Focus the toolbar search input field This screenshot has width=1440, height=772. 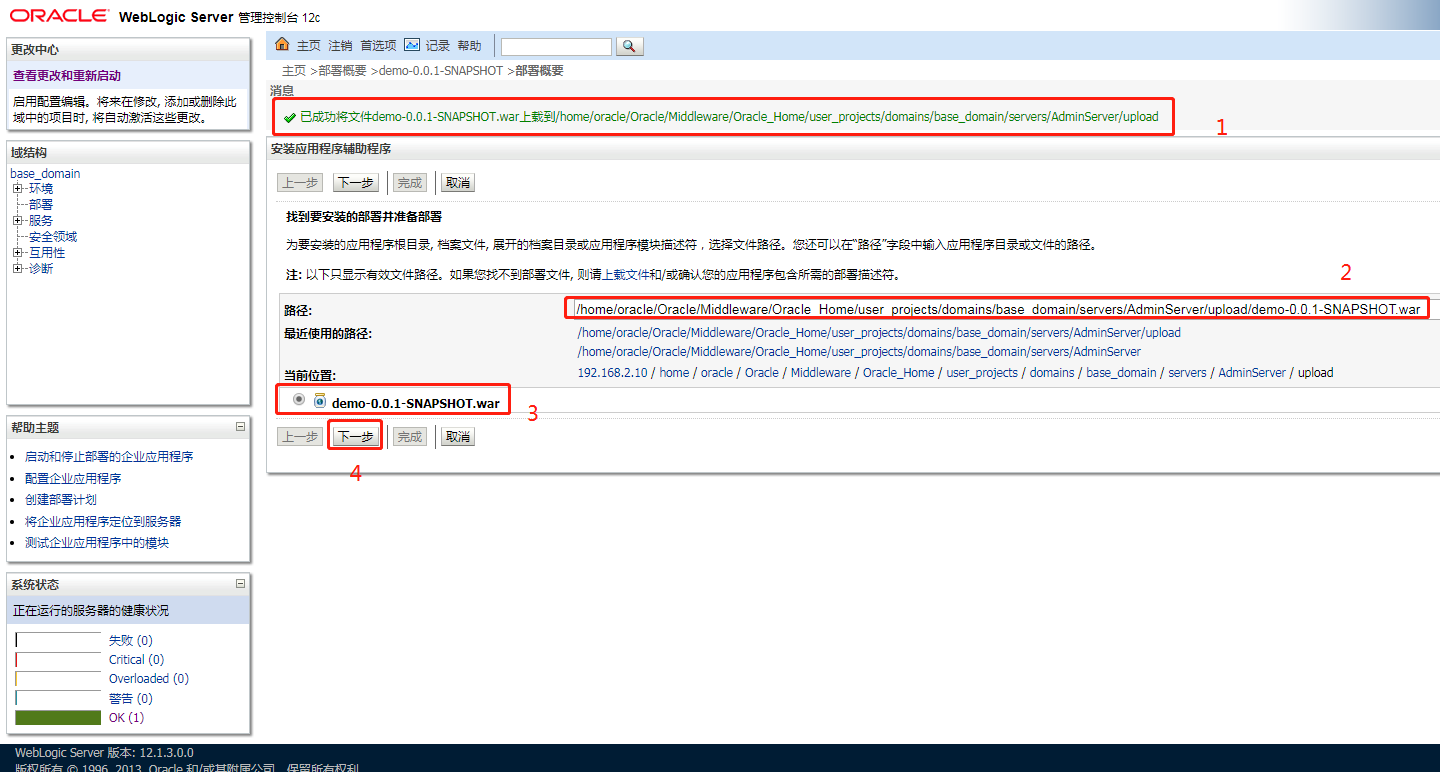tap(556, 47)
